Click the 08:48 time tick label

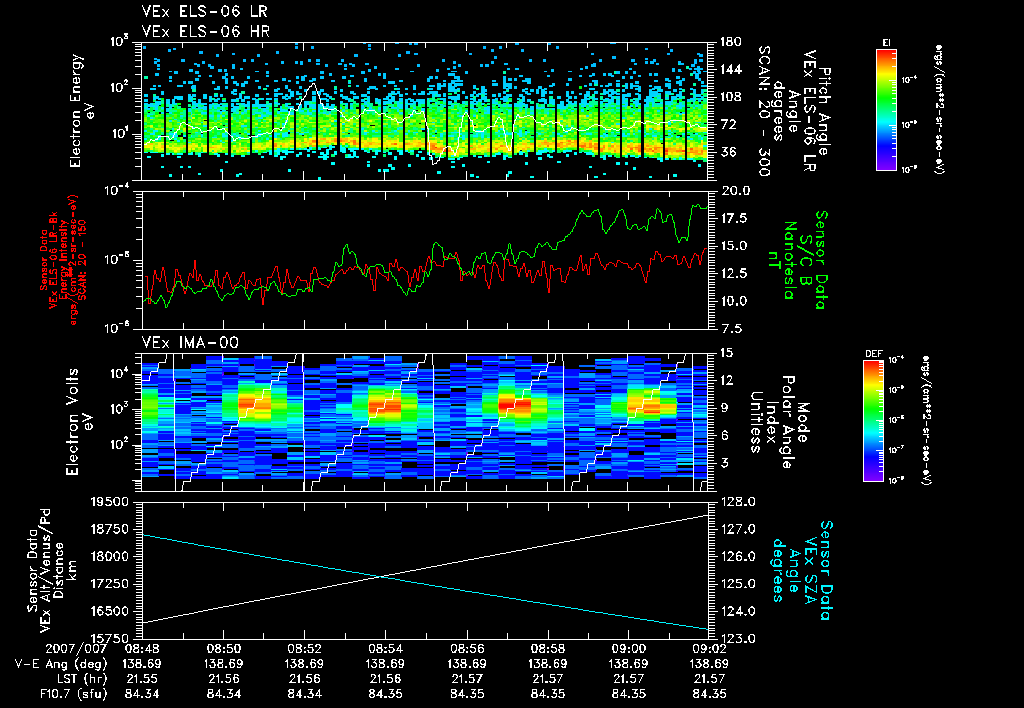tap(142, 649)
